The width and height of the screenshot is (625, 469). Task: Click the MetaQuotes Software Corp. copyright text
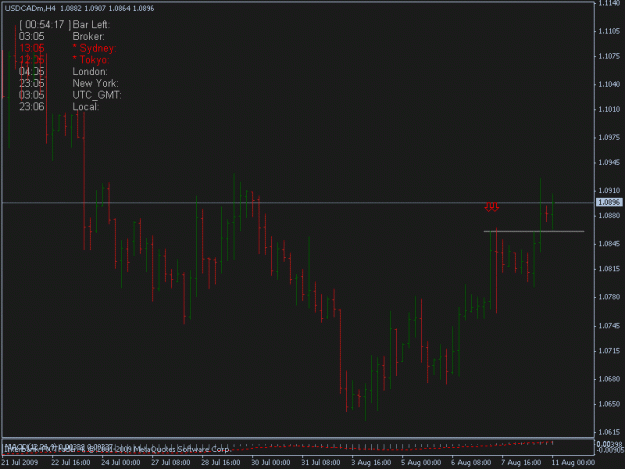coord(182,449)
